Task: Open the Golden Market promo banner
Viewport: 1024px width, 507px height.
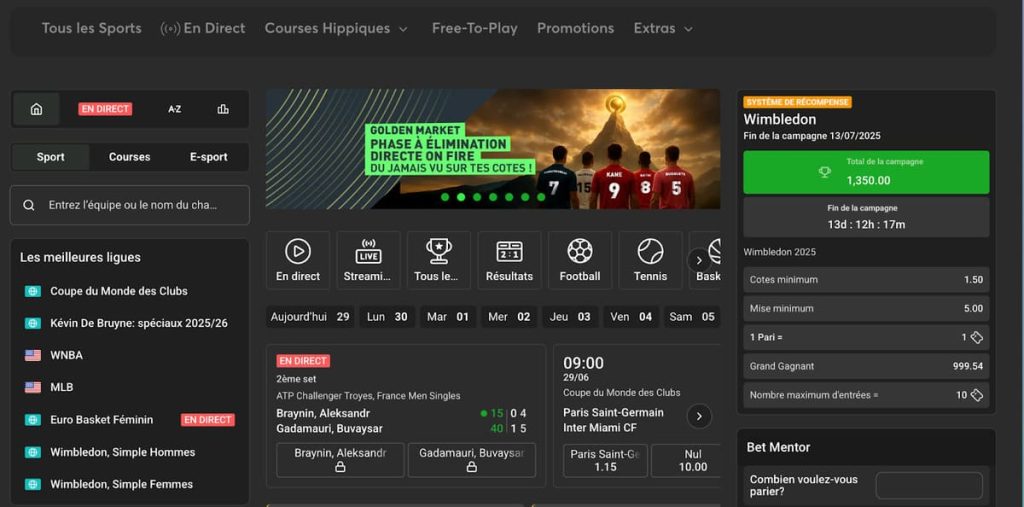Action: [493, 149]
